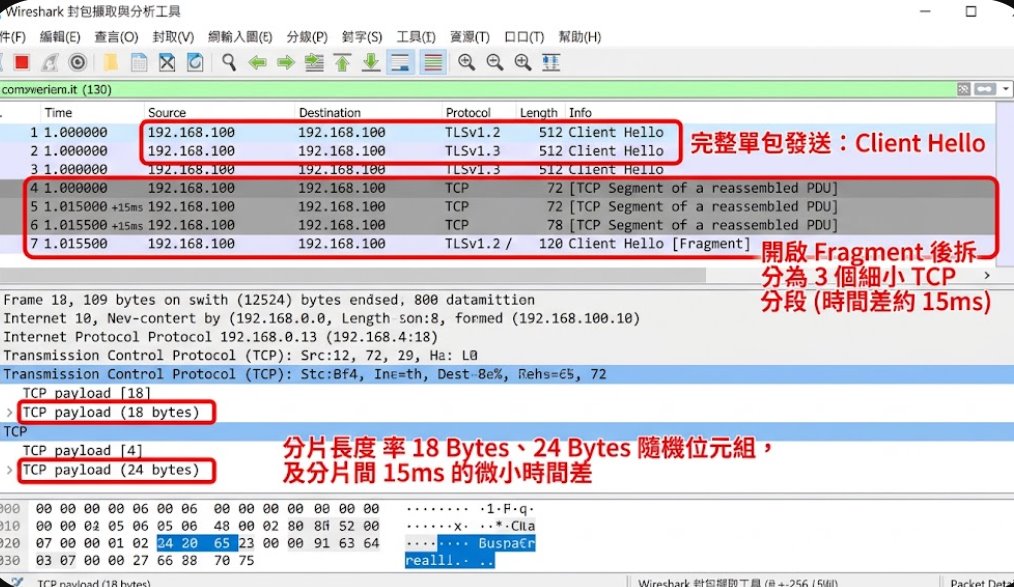Zoom in with first magnifier-plus icon
The height and width of the screenshot is (587, 1014).
click(x=466, y=62)
